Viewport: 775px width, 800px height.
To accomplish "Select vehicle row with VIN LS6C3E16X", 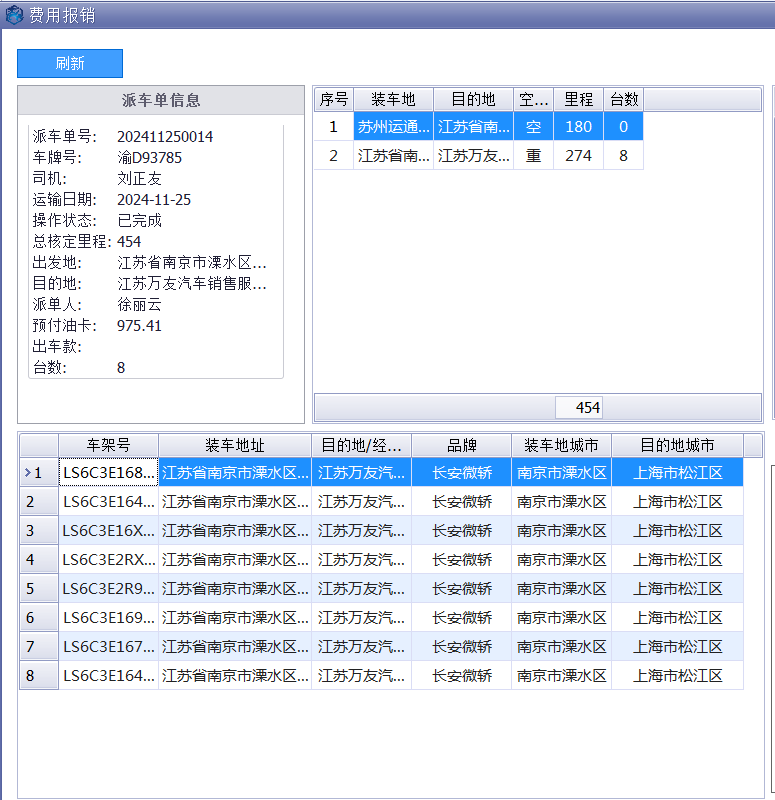I will 109,531.
